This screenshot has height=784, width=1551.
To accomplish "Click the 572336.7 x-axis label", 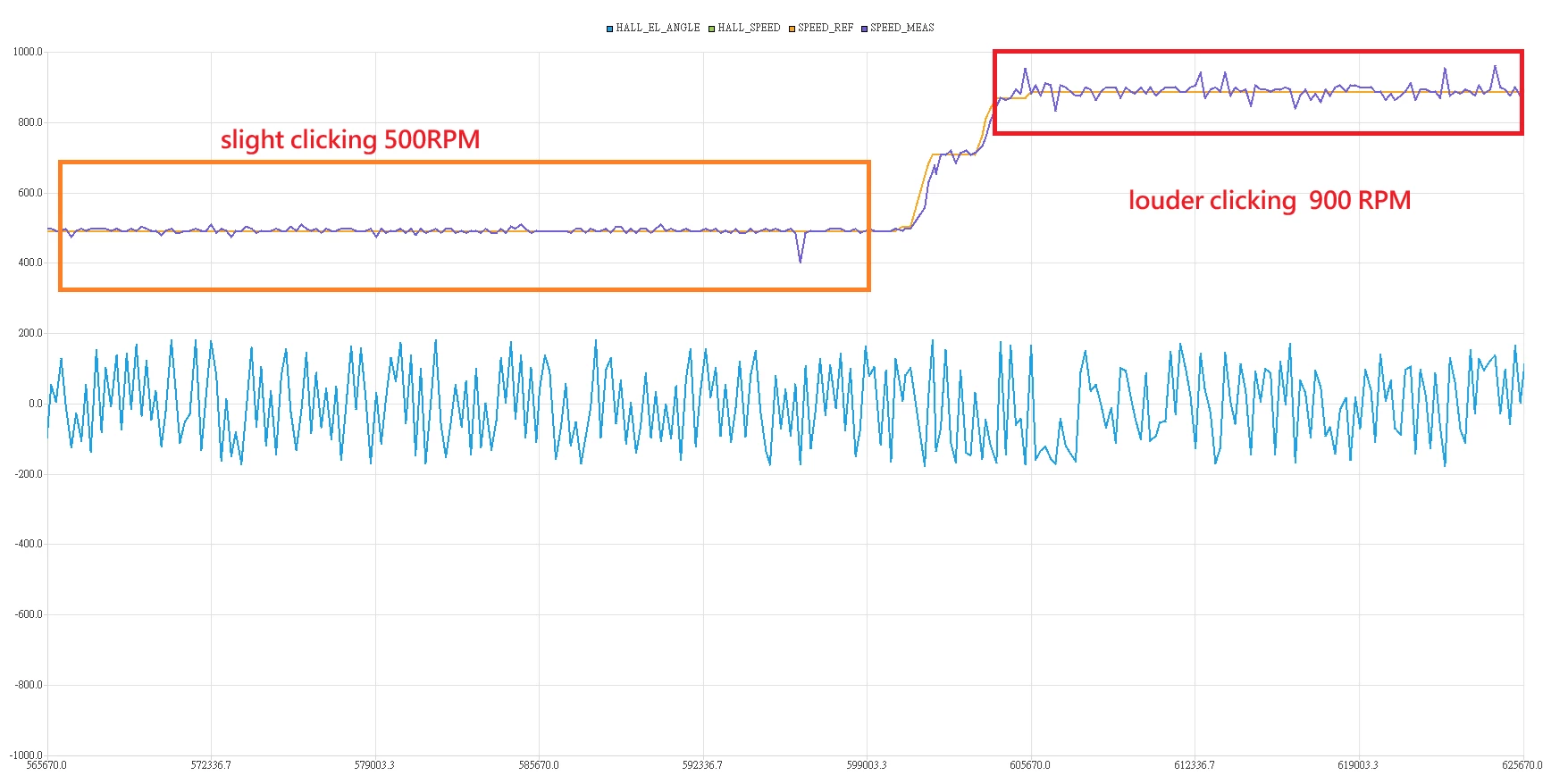I will [x=211, y=765].
